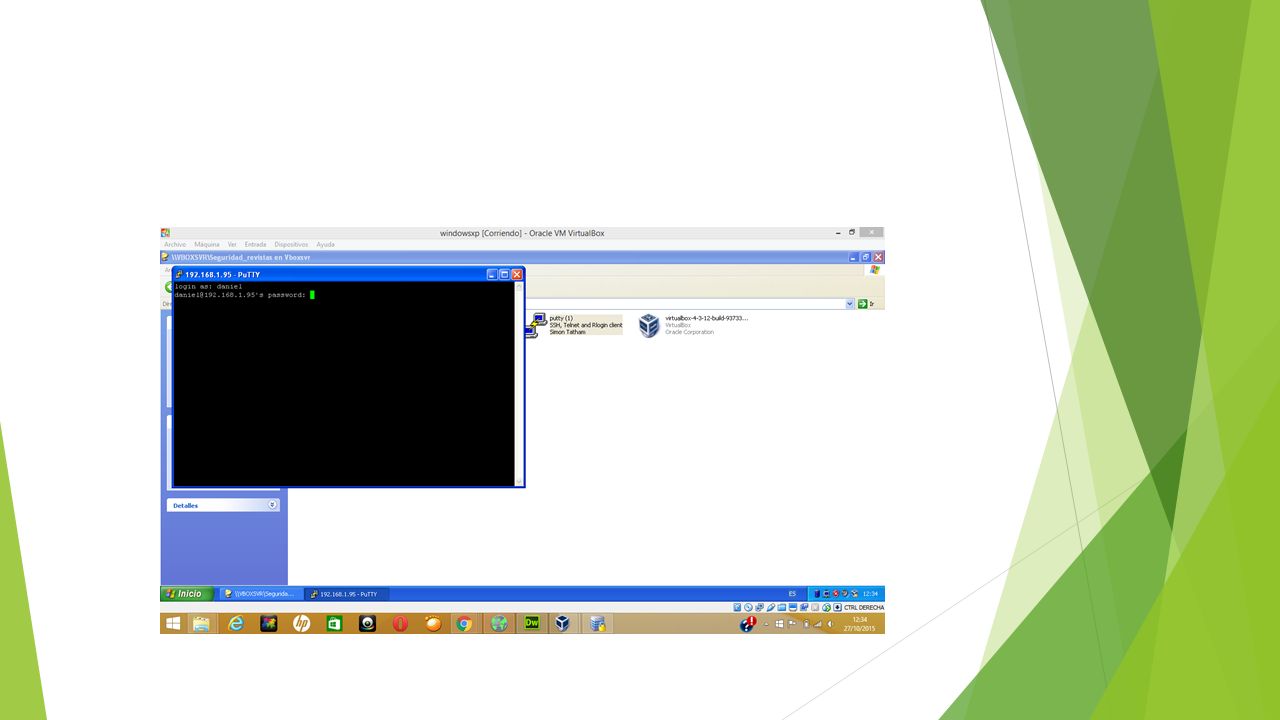Open the Archivo menu in VirtualBox
The height and width of the screenshot is (720, 1280).
pos(175,244)
